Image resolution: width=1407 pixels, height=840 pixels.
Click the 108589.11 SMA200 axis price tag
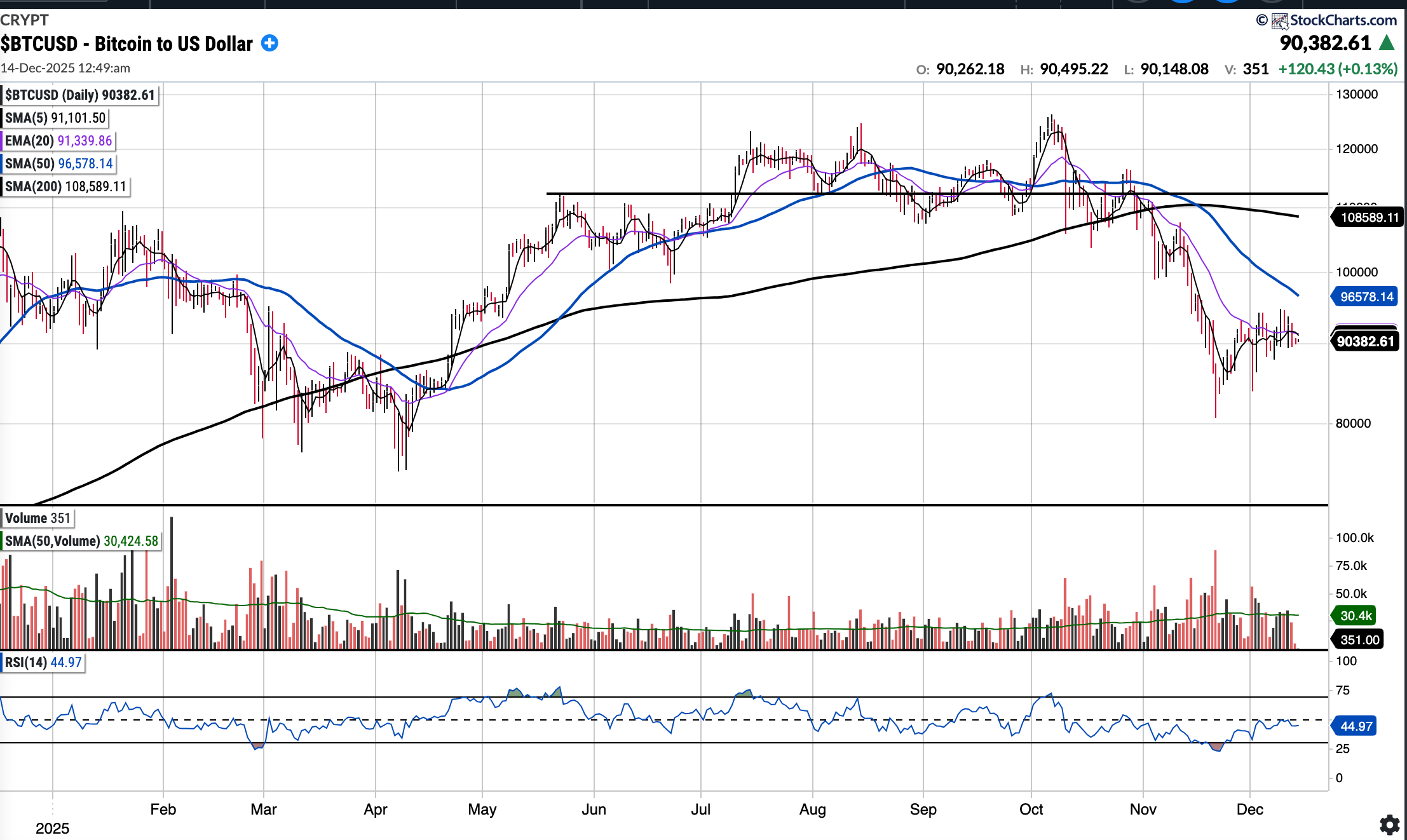pos(1369,217)
